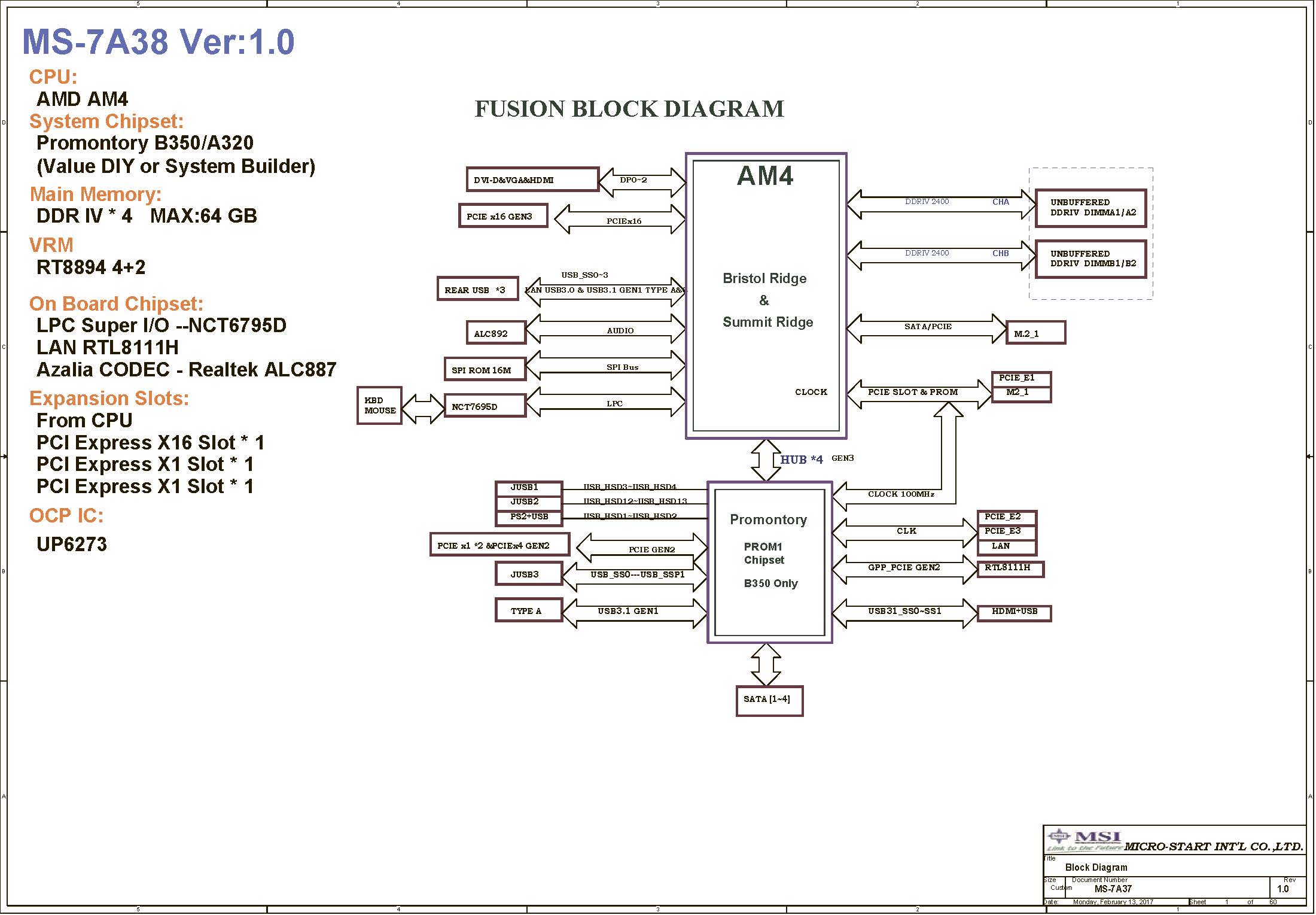Click the "PCIE x1 *2 &PCIEx4 GEN2" block
The width and height of the screenshot is (1316, 915).
click(x=499, y=545)
